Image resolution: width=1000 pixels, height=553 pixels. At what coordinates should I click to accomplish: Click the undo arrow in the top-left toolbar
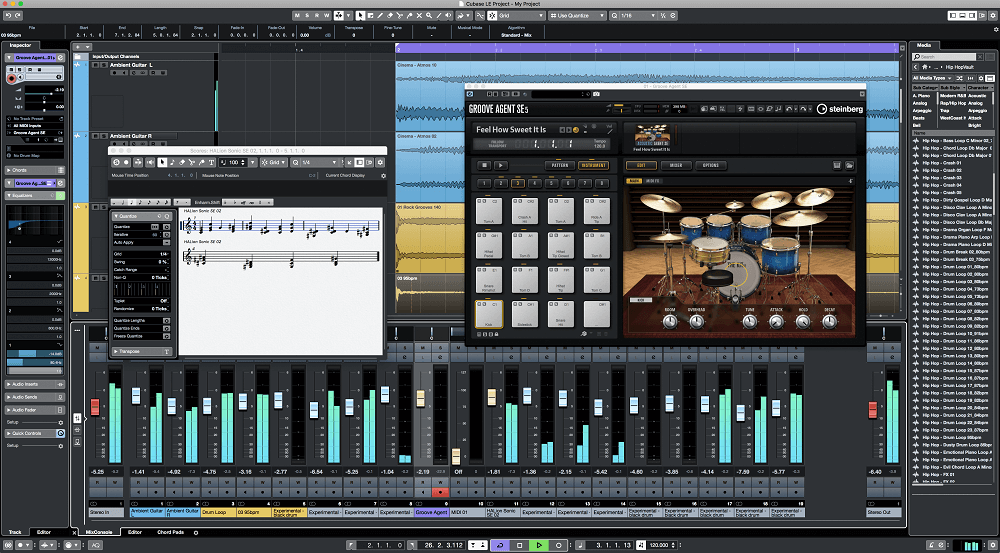tap(7, 15)
